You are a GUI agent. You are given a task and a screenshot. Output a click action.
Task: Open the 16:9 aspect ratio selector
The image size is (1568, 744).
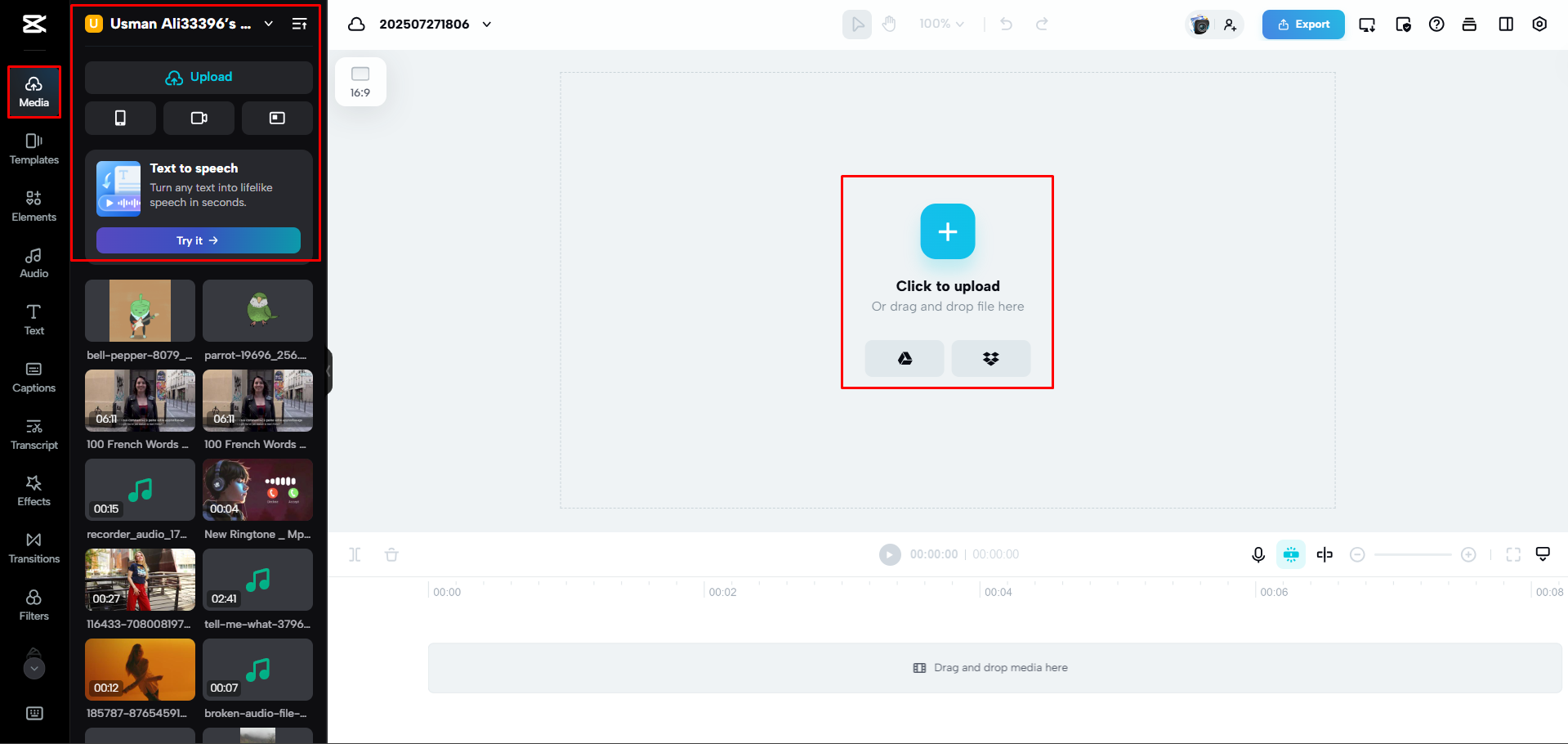click(360, 82)
